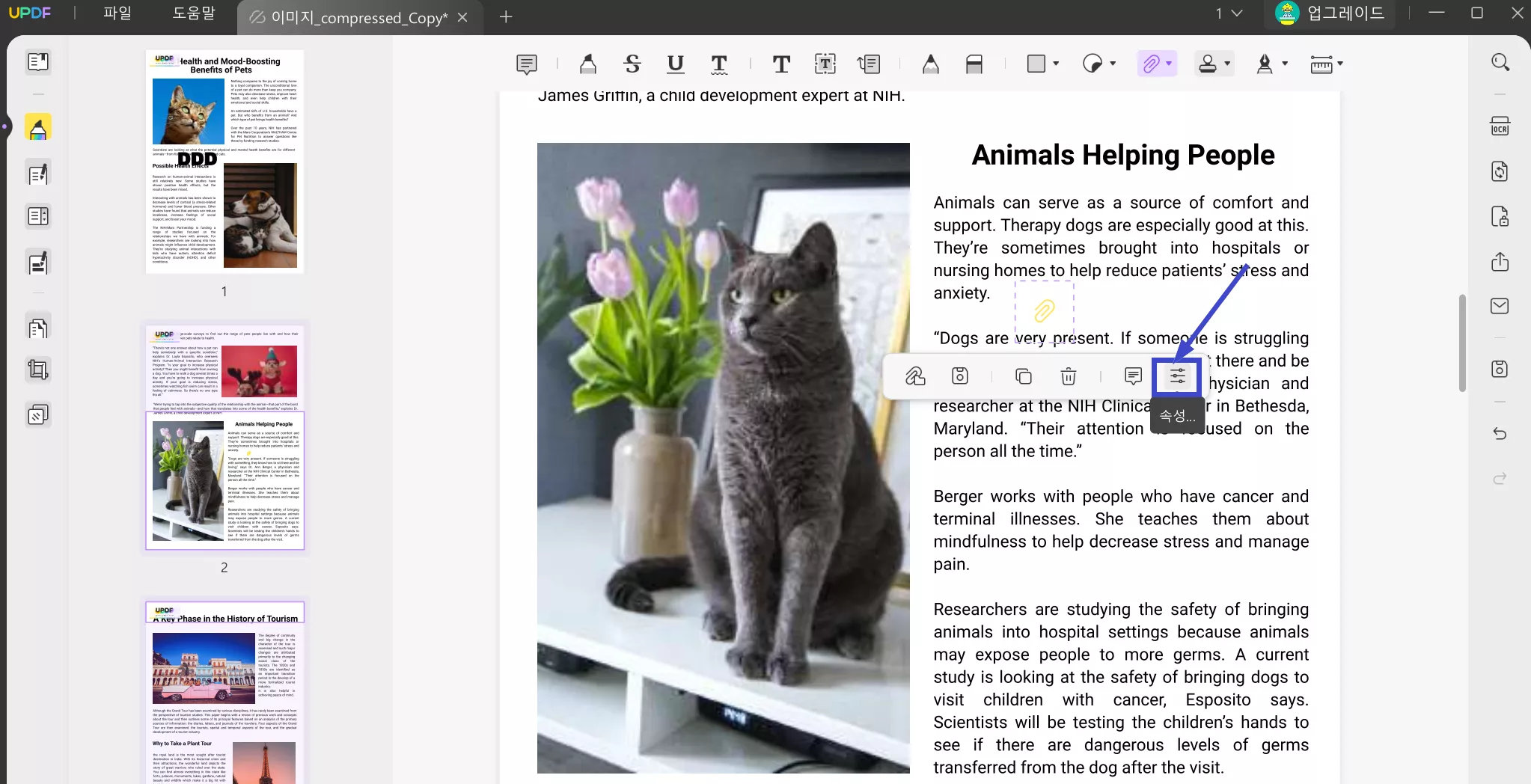
Task: Open the 파일 menu
Action: [117, 13]
